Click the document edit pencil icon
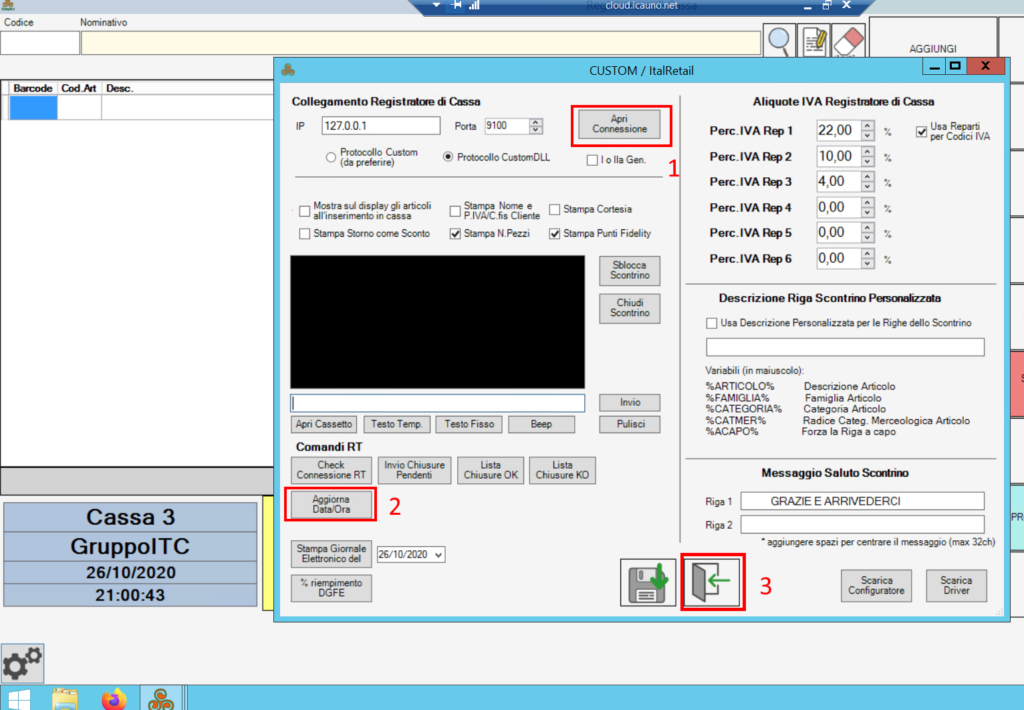This screenshot has height=710, width=1024. click(814, 42)
